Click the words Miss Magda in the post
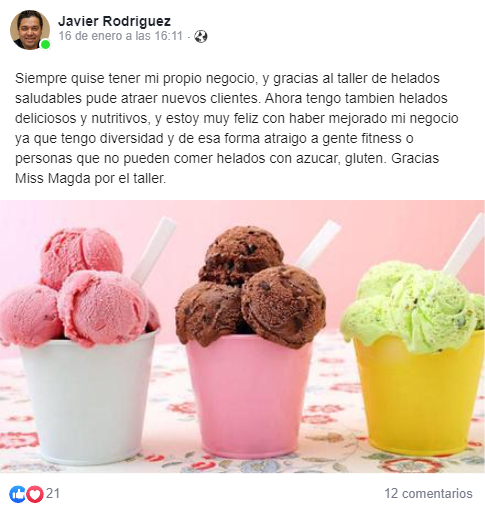 coord(53,178)
